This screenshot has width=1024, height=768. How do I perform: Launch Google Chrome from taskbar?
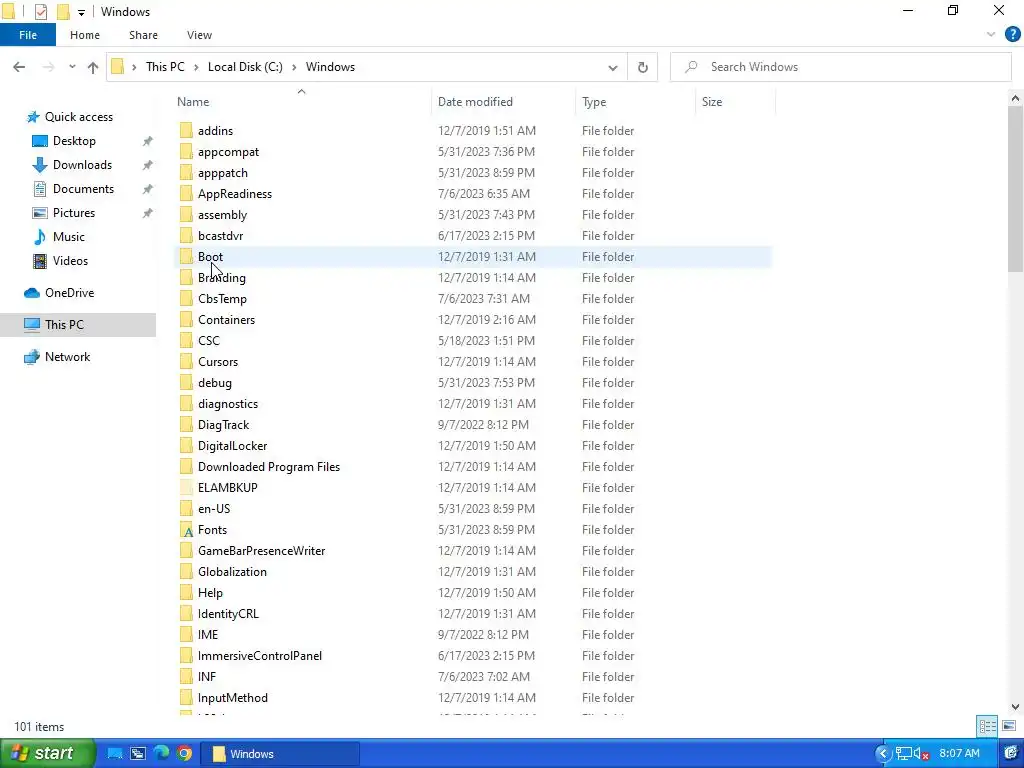pos(184,754)
